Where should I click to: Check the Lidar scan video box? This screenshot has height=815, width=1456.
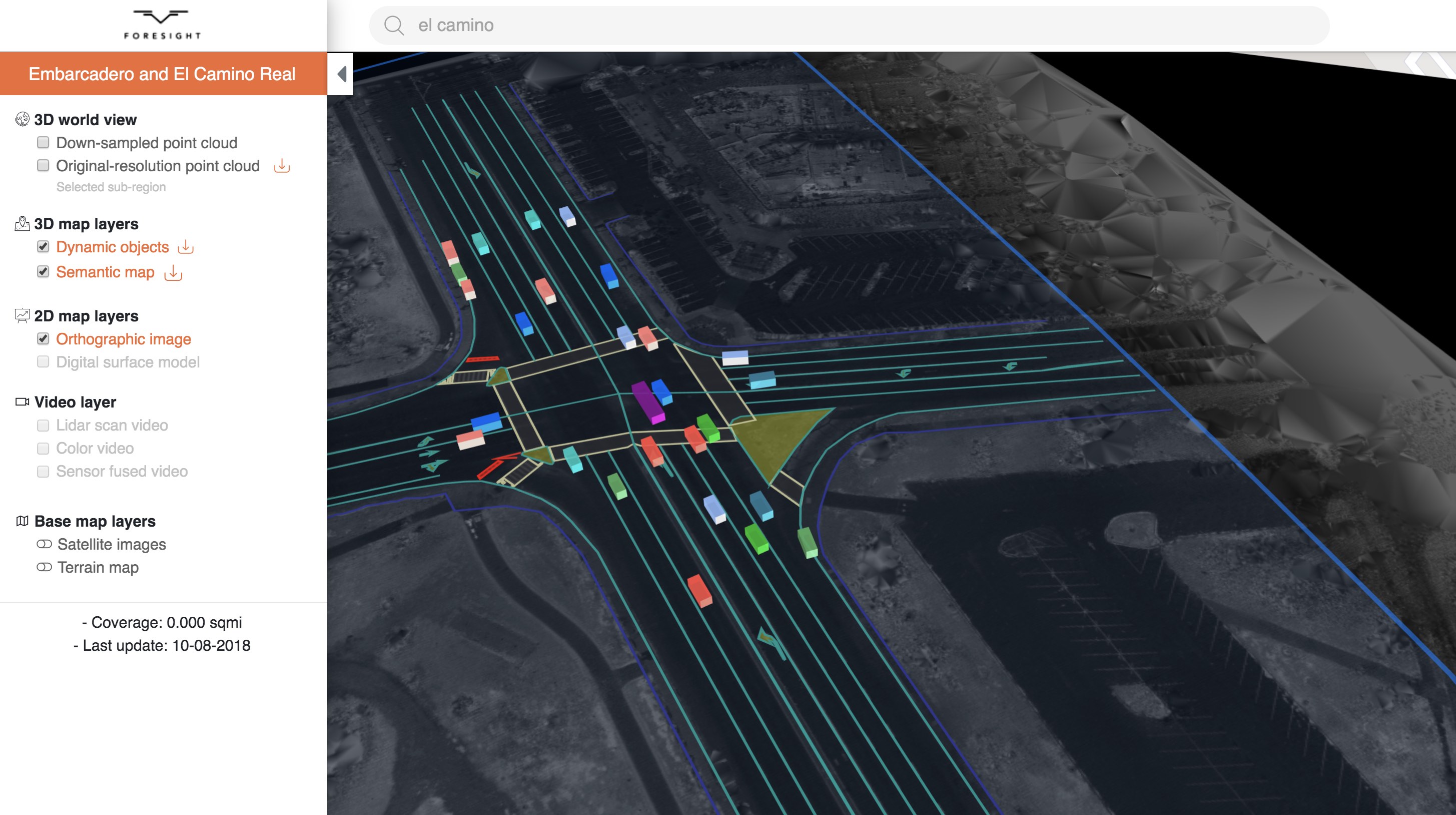click(x=43, y=426)
